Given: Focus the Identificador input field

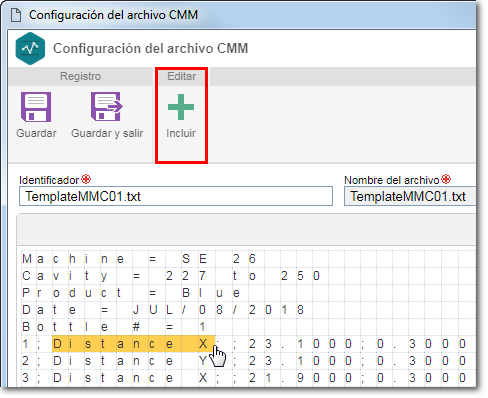Looking at the screenshot, I should click(x=176, y=196).
